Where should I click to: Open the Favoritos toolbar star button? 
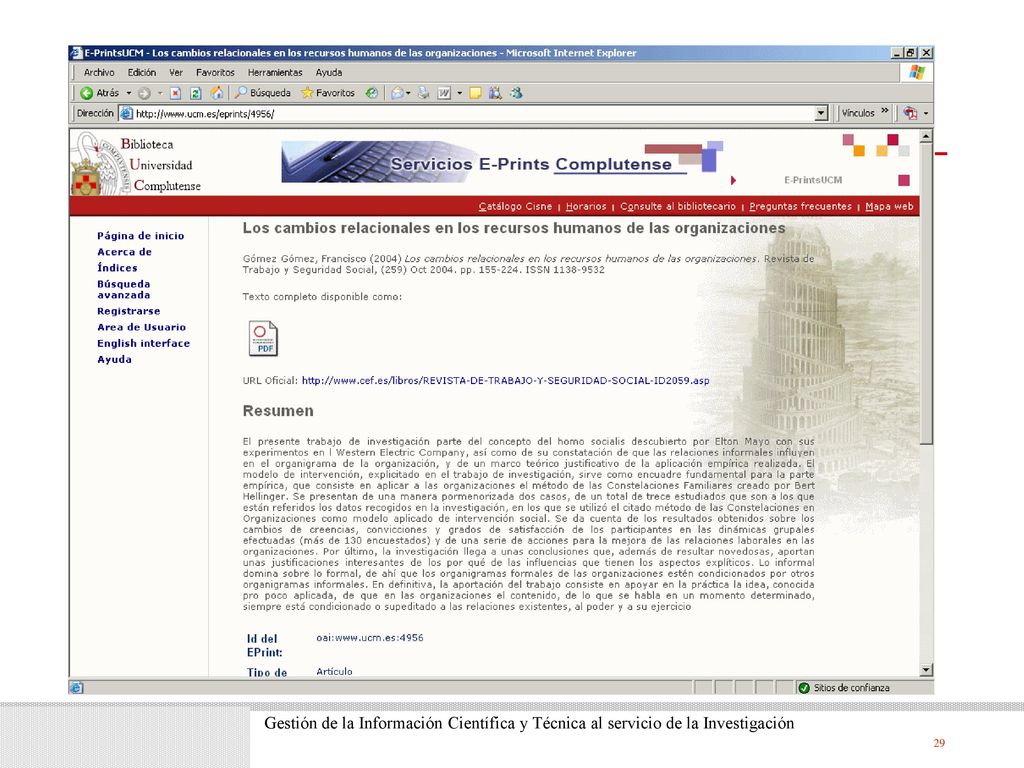tap(328, 93)
